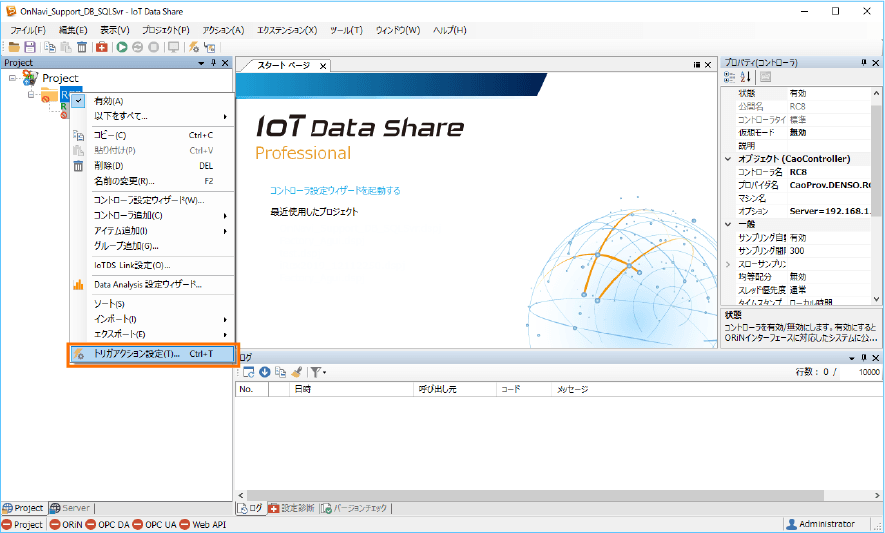The image size is (885, 533).
Task: Click the コントローラ設定ウィザードを起動する link
Action: coord(335,190)
